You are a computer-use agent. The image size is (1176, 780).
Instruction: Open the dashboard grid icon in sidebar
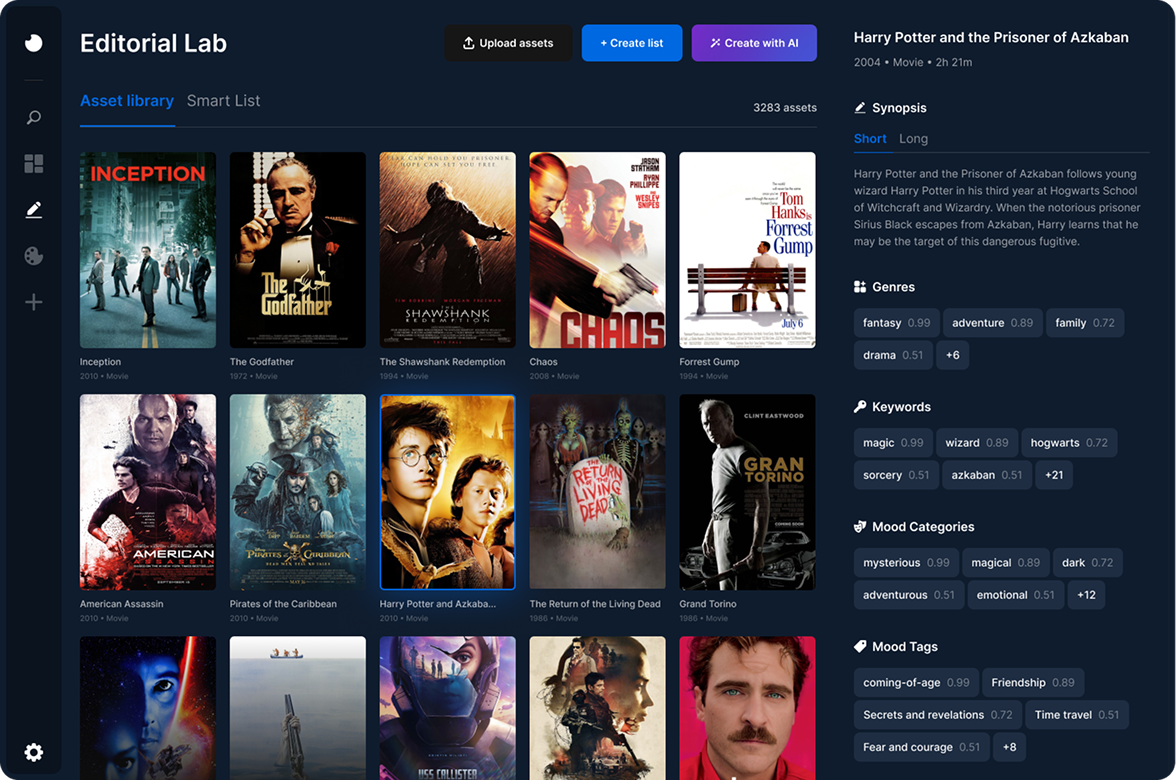tap(34, 164)
